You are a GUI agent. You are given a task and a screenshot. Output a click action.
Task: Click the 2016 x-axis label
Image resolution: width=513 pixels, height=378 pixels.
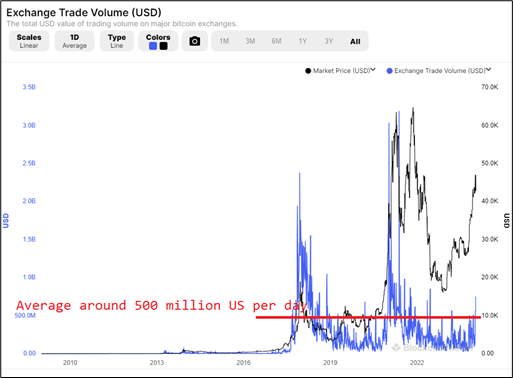tap(243, 363)
